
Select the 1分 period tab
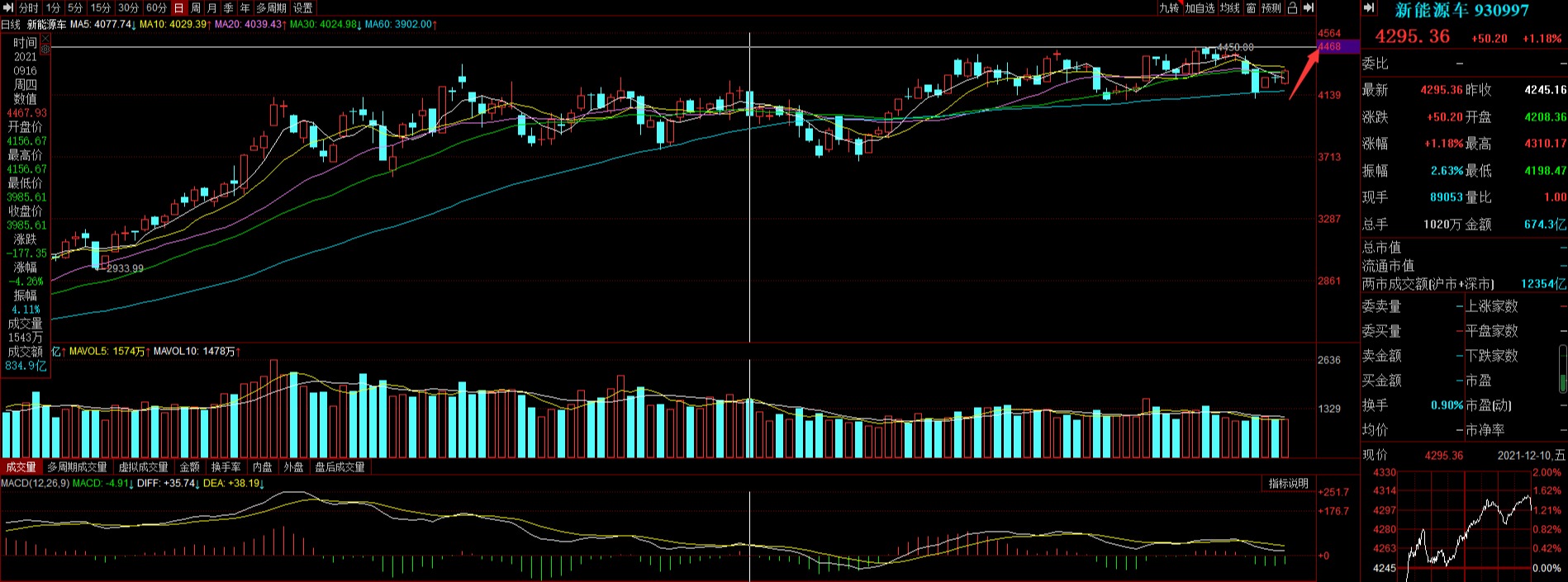coord(53,7)
